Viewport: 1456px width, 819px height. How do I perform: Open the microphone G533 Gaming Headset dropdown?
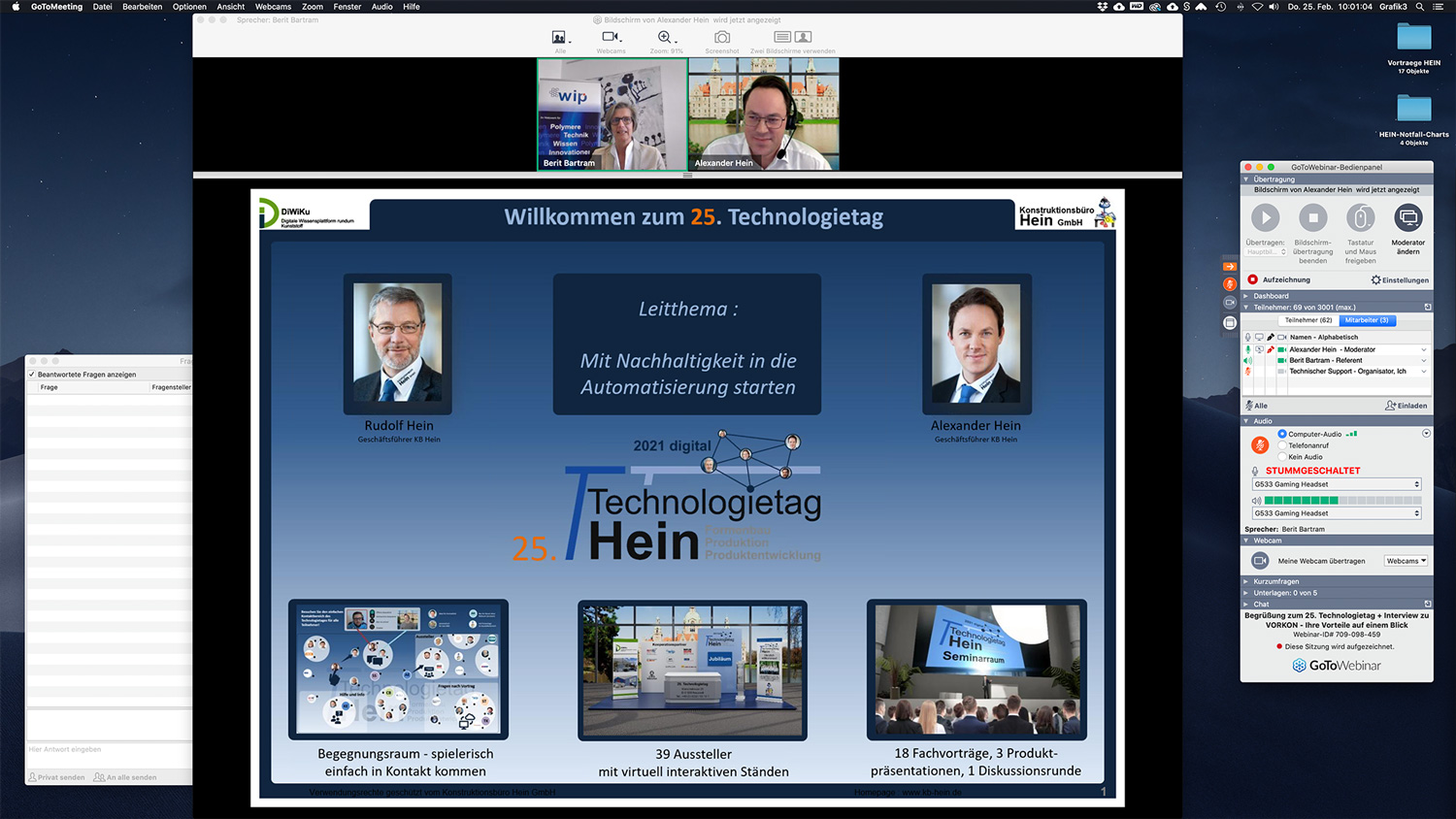tap(1337, 484)
